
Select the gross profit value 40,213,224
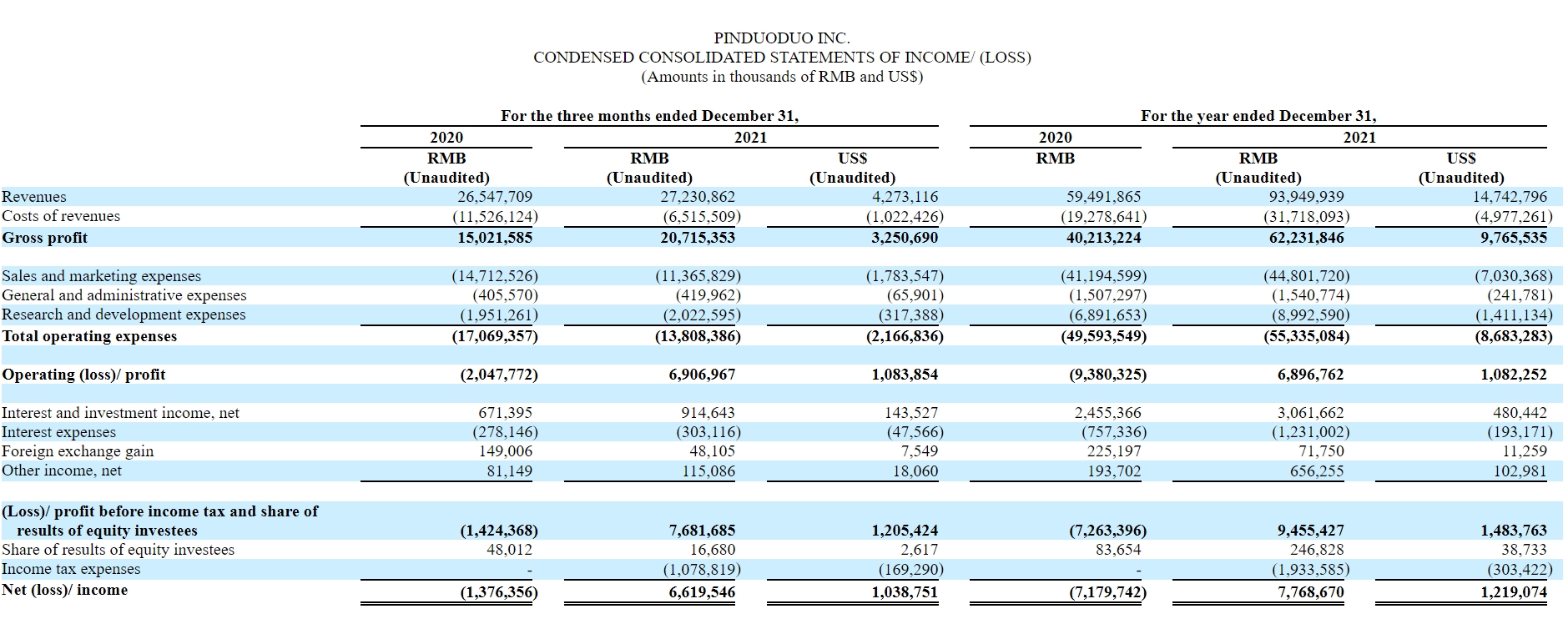tap(1103, 238)
